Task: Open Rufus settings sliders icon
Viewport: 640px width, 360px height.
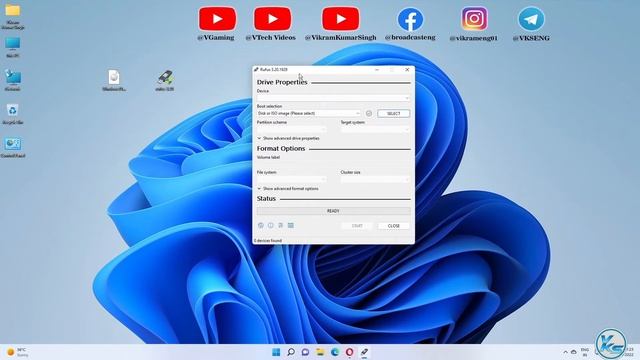Action: [x=280, y=225]
